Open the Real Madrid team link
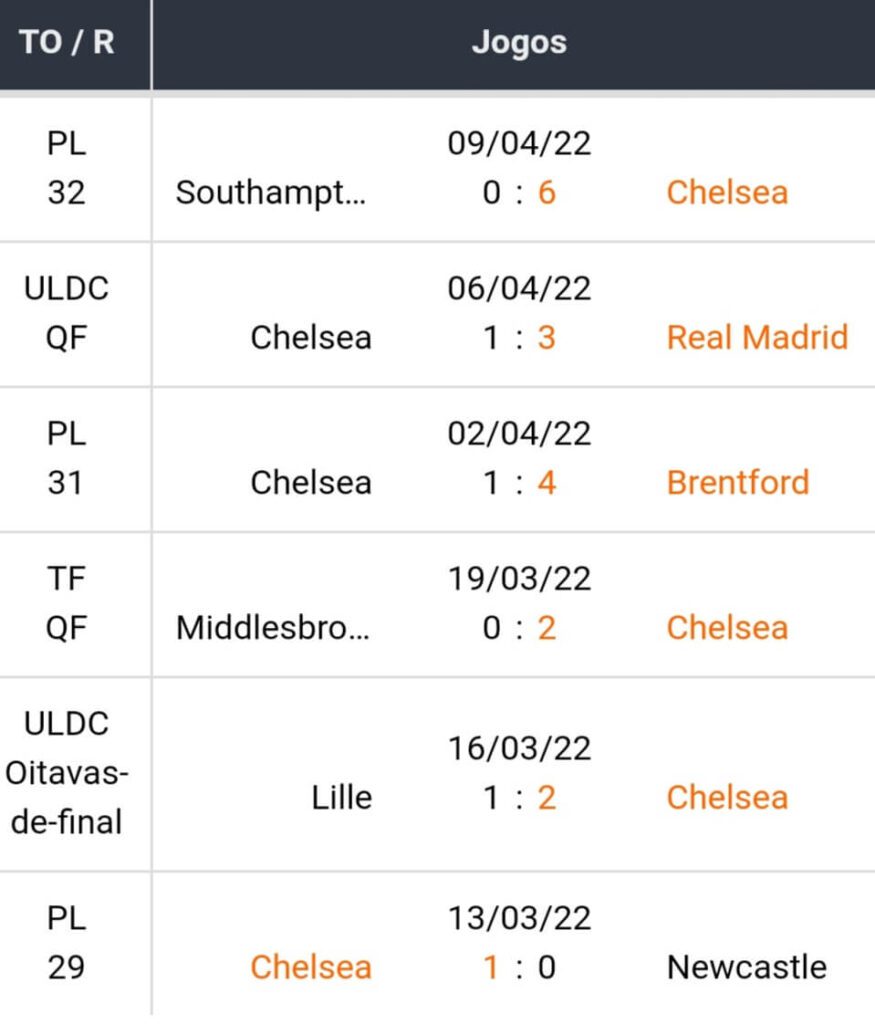This screenshot has height=1024, width=875. pyautogui.click(x=757, y=337)
